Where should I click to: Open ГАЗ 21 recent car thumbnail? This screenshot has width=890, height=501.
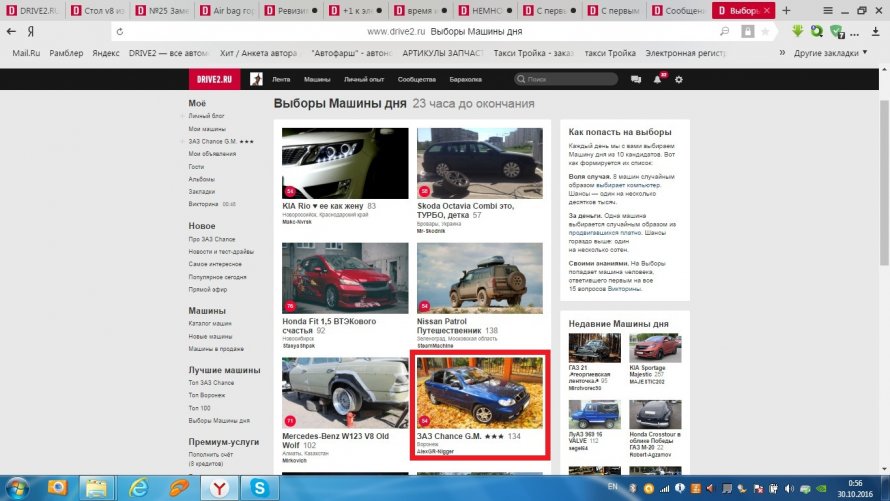point(594,348)
